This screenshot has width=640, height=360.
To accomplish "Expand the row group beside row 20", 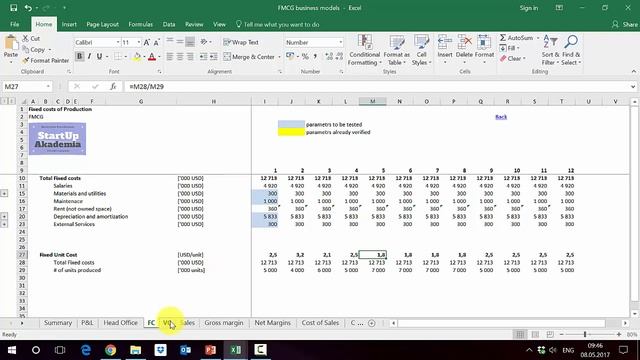I will click(x=4, y=216).
